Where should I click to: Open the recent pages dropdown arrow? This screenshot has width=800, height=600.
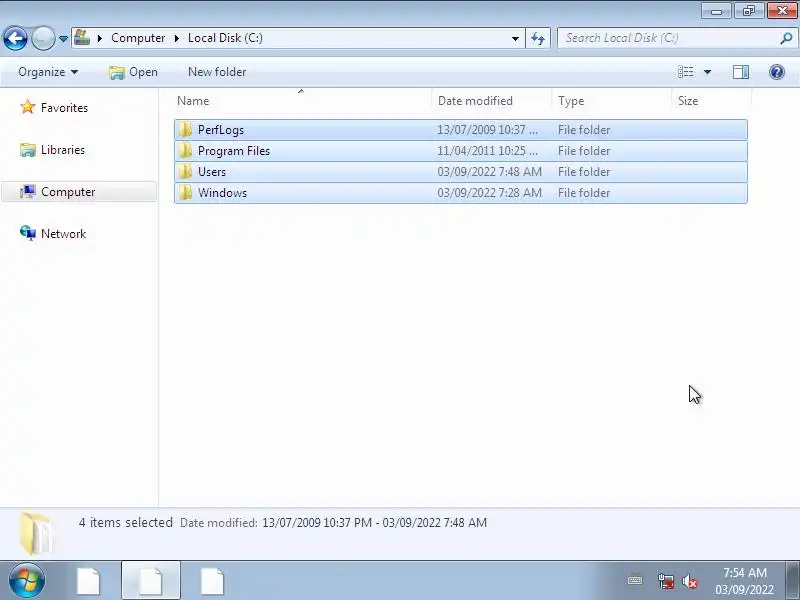(x=63, y=39)
